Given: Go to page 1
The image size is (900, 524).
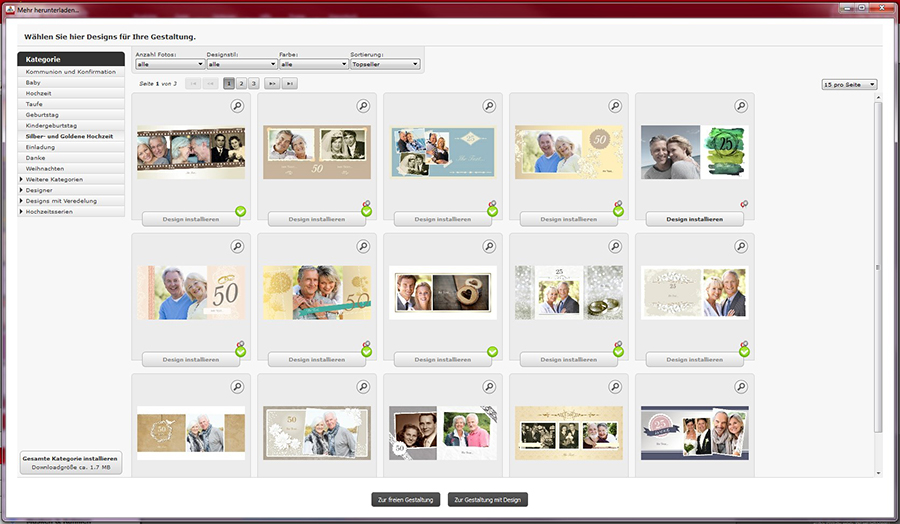Looking at the screenshot, I should click(229, 84).
